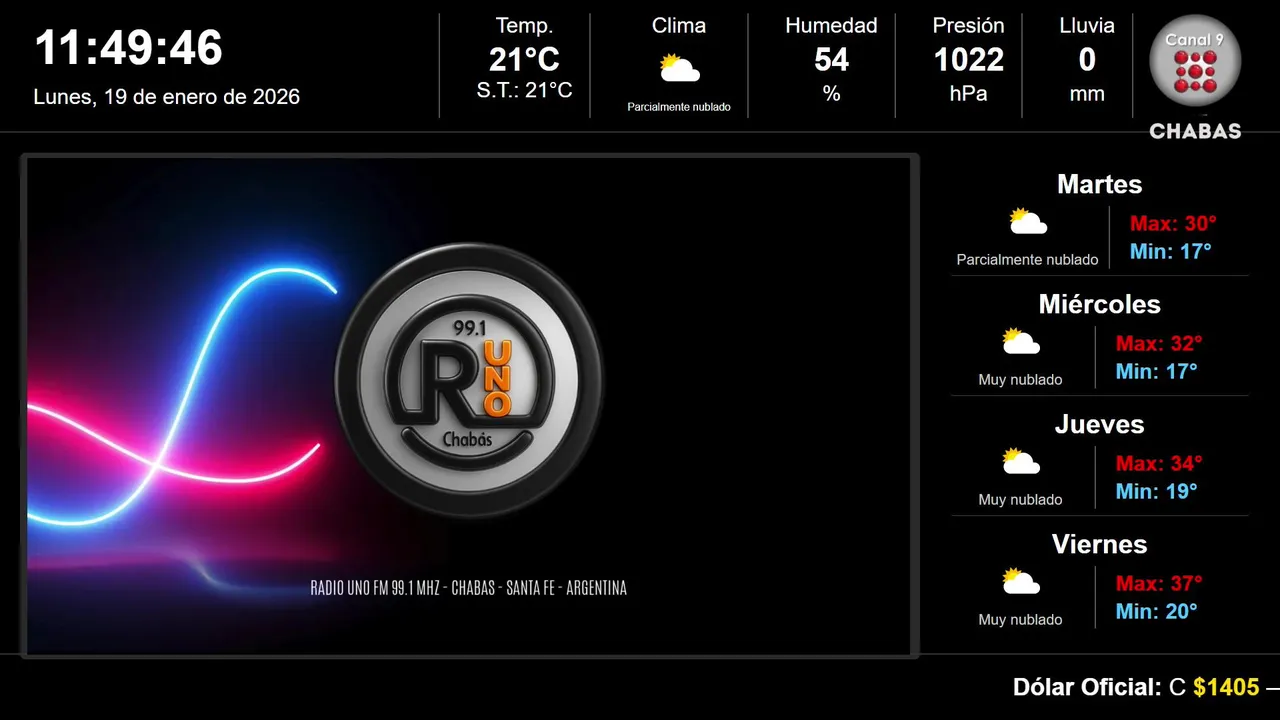Image resolution: width=1280 pixels, height=720 pixels.
Task: Click Viernes Min: 20° value
Action: tap(1156, 611)
